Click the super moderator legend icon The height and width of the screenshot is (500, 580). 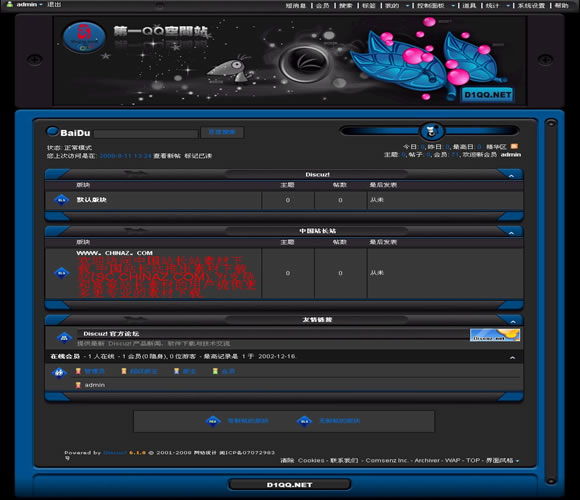[x=124, y=371]
